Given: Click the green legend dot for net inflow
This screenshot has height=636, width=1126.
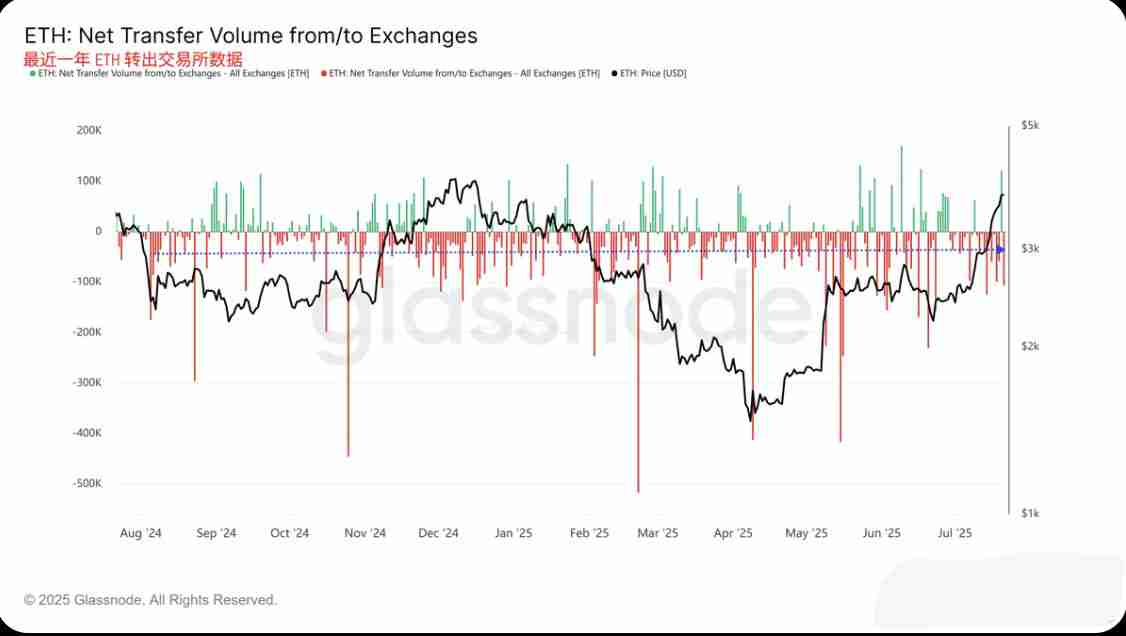Looking at the screenshot, I should point(32,73).
